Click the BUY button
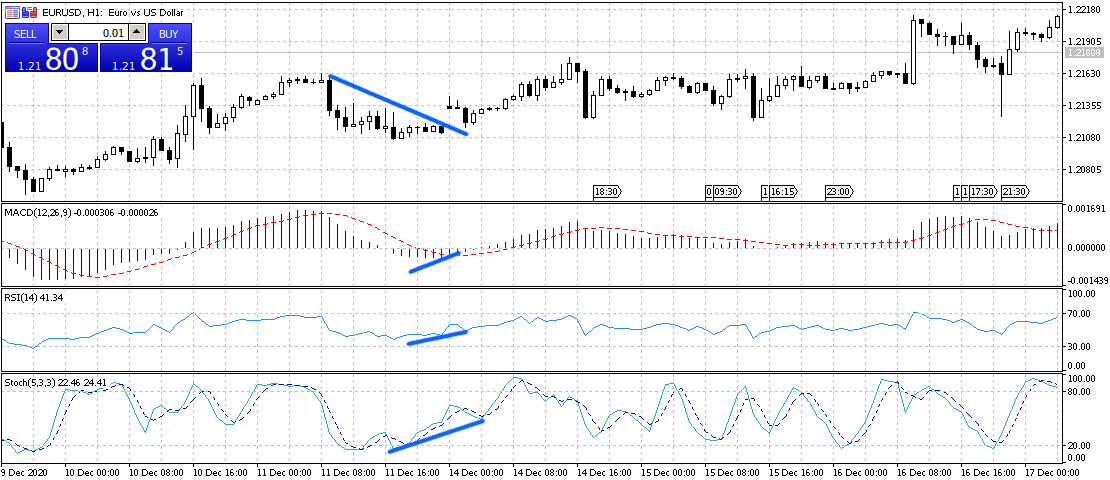 pyautogui.click(x=168, y=33)
